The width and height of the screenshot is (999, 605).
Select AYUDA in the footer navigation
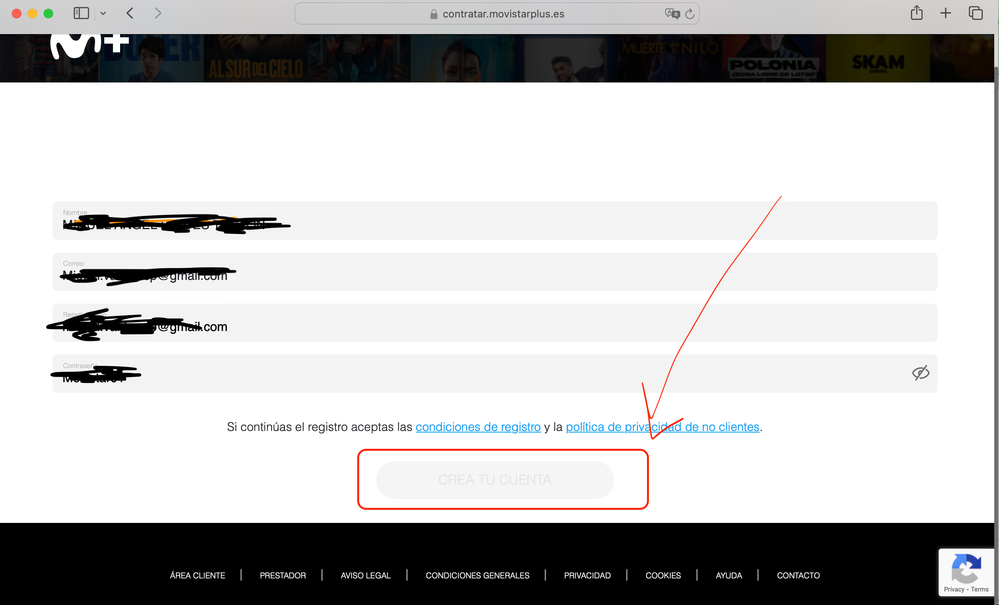pyautogui.click(x=728, y=575)
